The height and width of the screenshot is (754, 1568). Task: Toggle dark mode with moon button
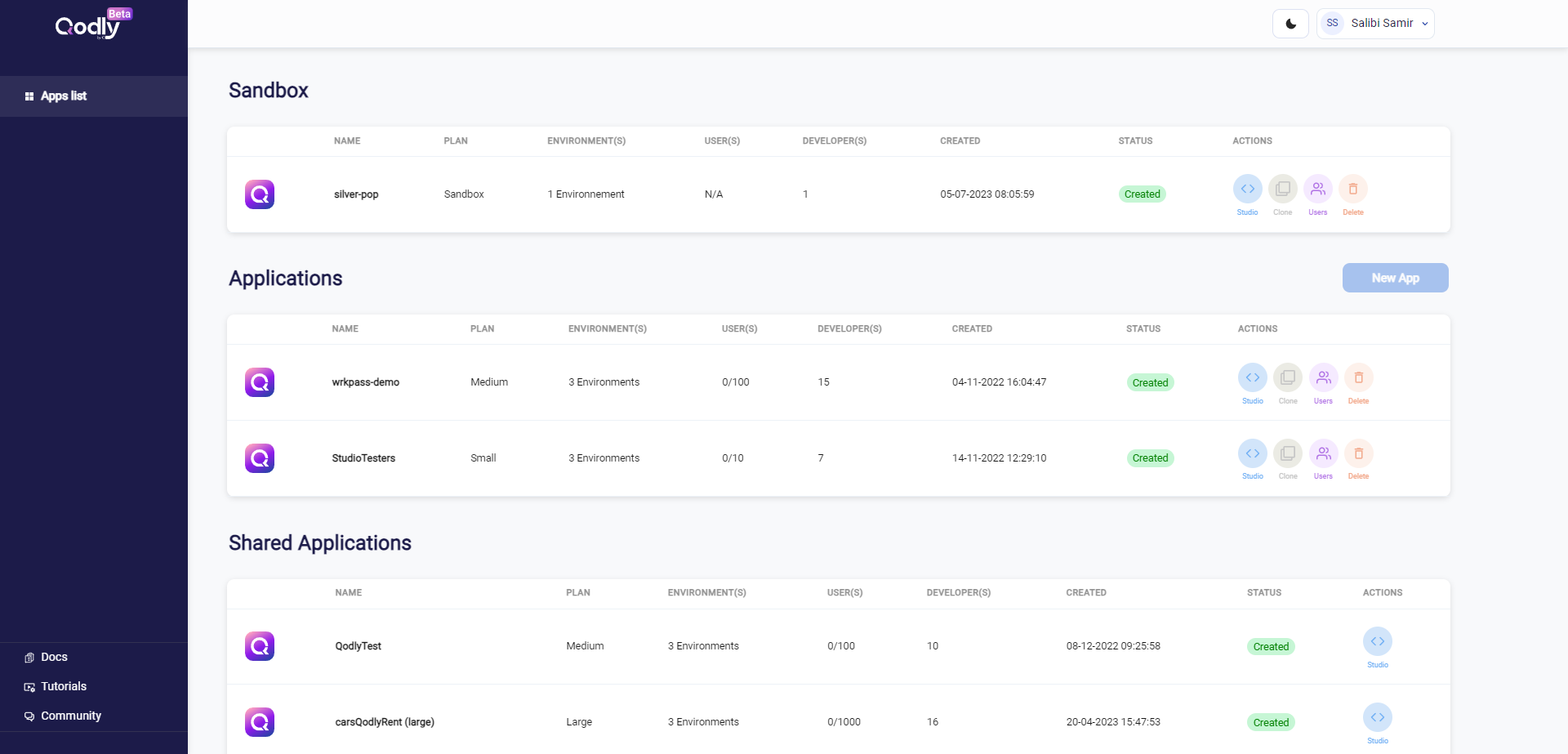(x=1290, y=24)
